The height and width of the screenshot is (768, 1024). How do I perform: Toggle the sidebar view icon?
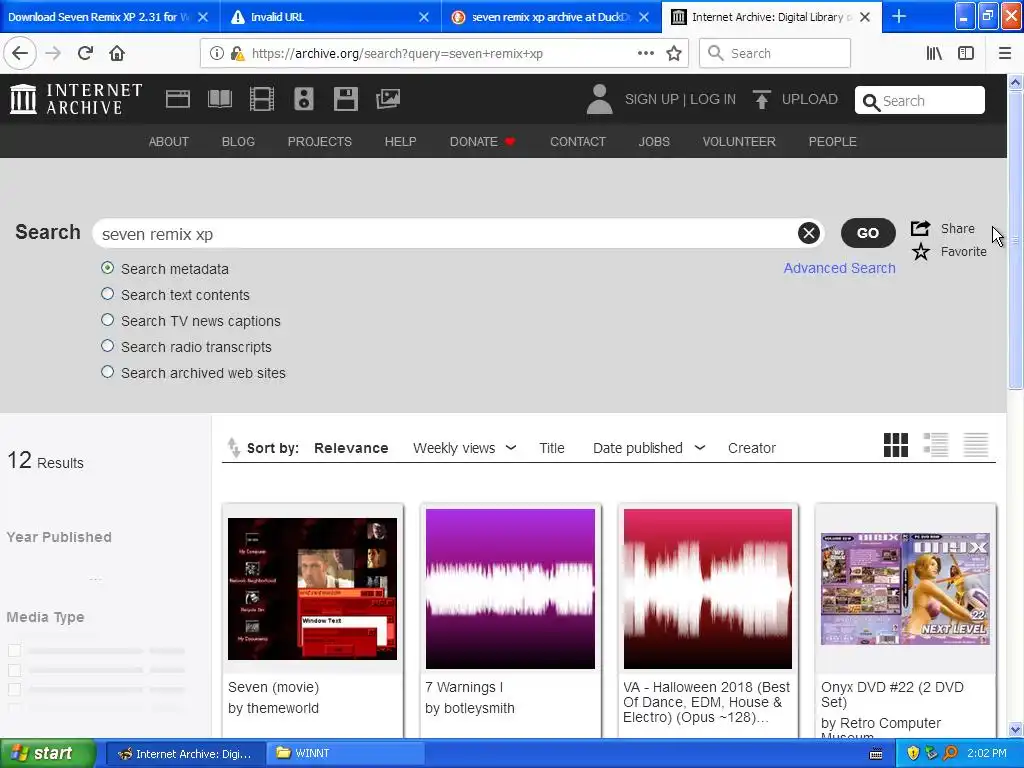966,54
